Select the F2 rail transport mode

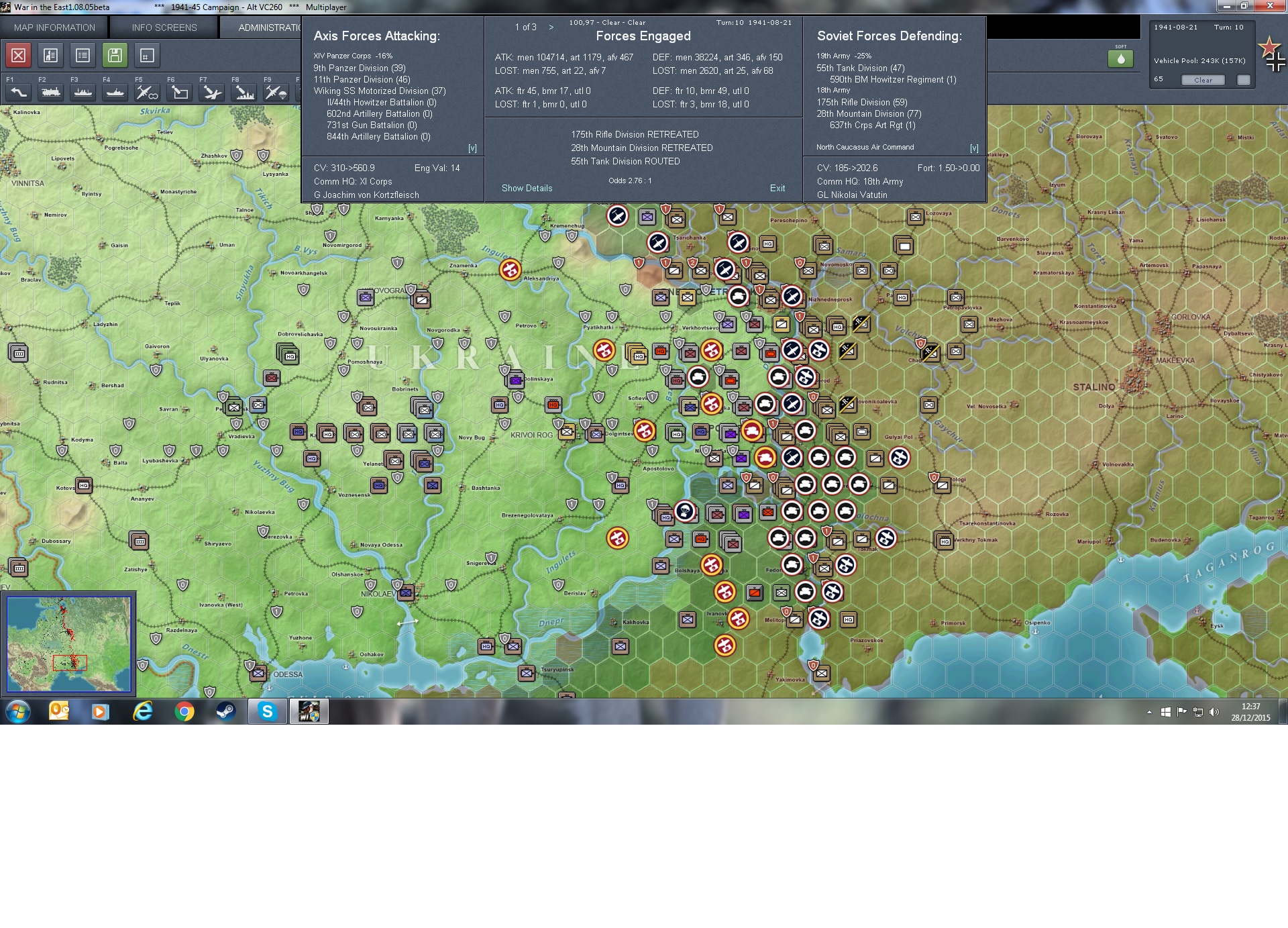[51, 92]
